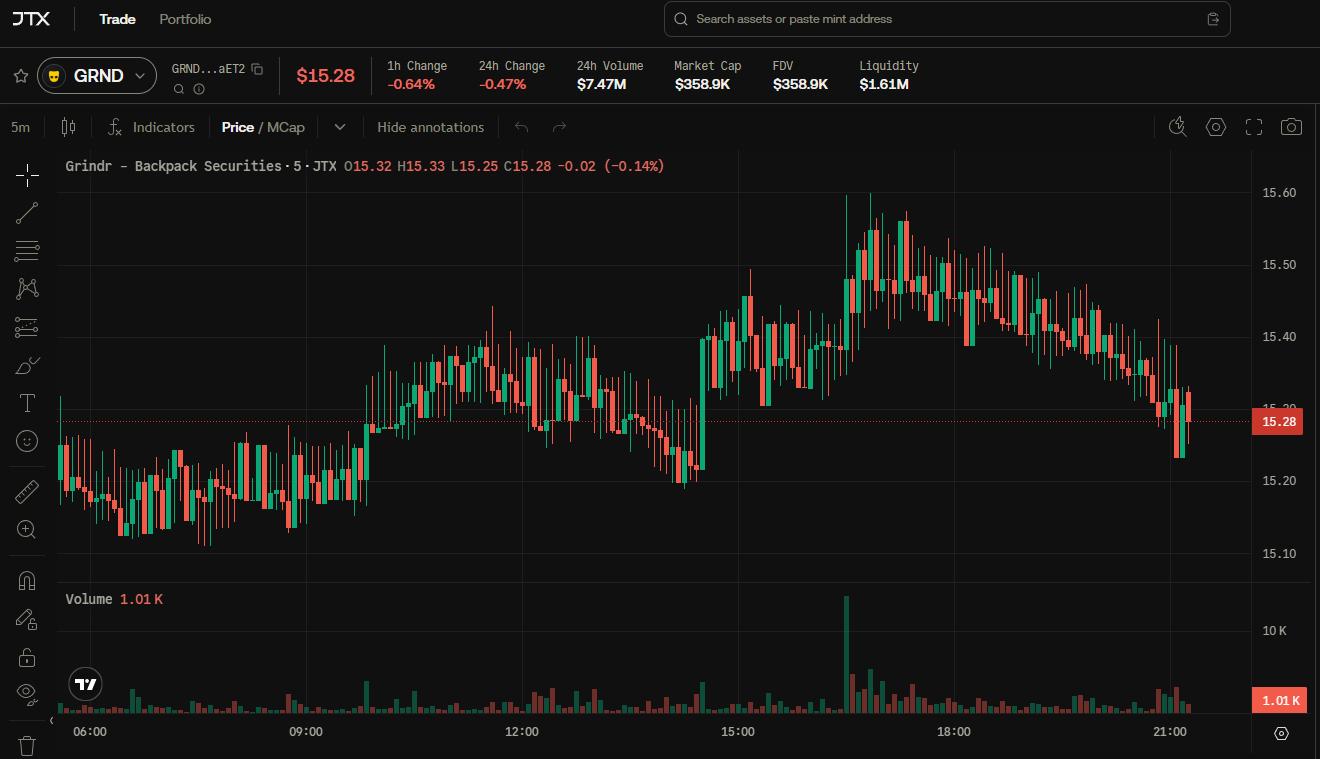This screenshot has height=759, width=1320.
Task: Click the 12:00 time axis label
Action: point(522,732)
